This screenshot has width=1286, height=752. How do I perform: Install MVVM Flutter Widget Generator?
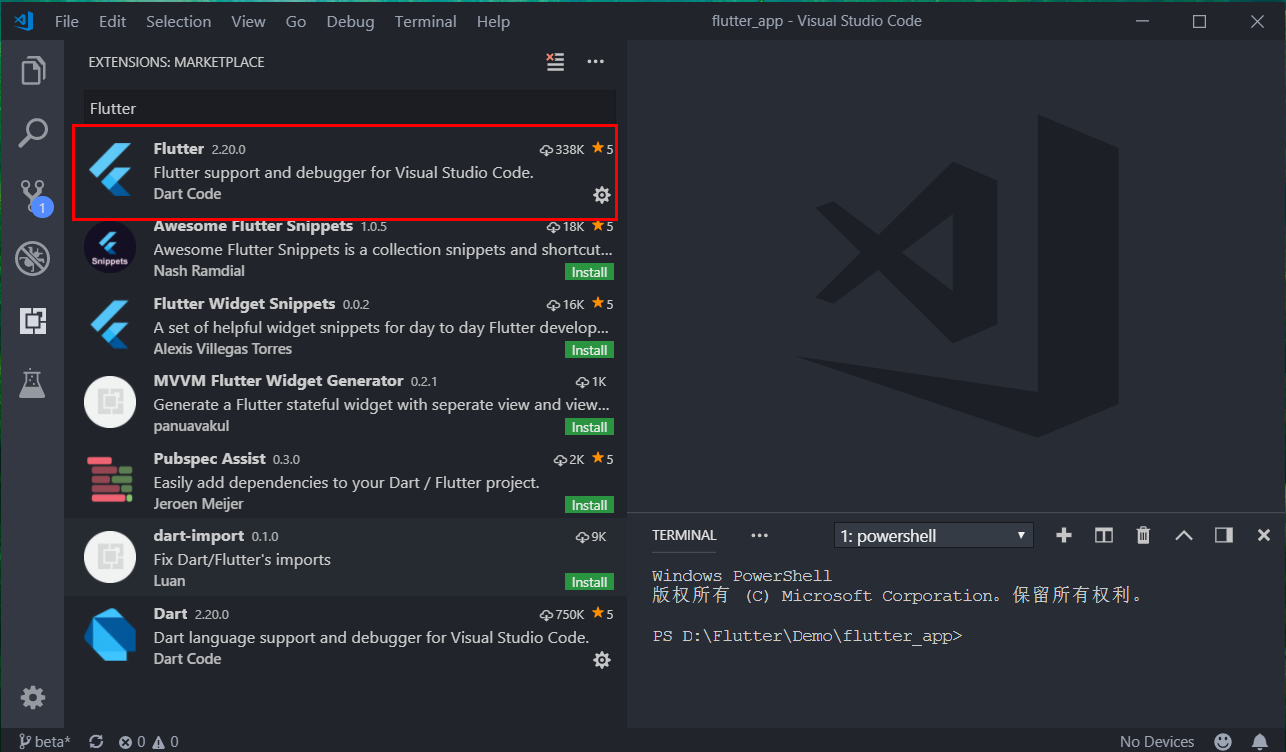[x=589, y=427]
